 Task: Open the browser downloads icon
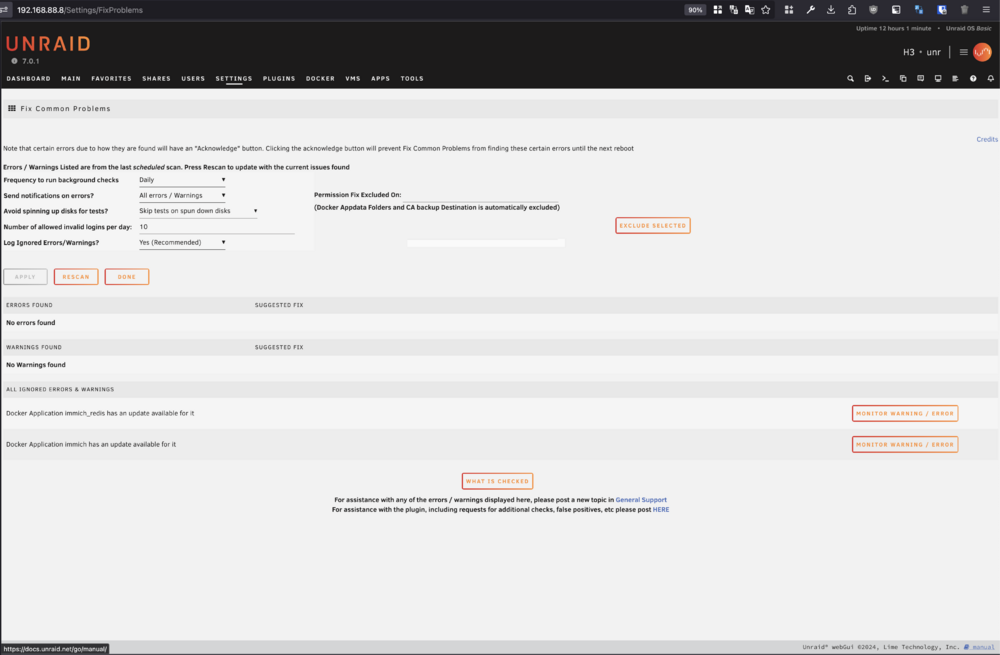[831, 10]
